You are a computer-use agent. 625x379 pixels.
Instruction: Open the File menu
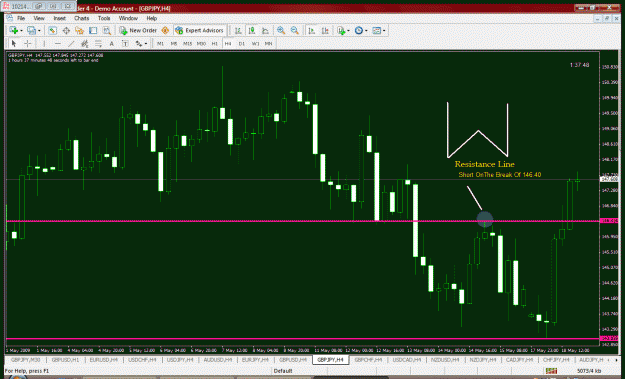pos(21,18)
